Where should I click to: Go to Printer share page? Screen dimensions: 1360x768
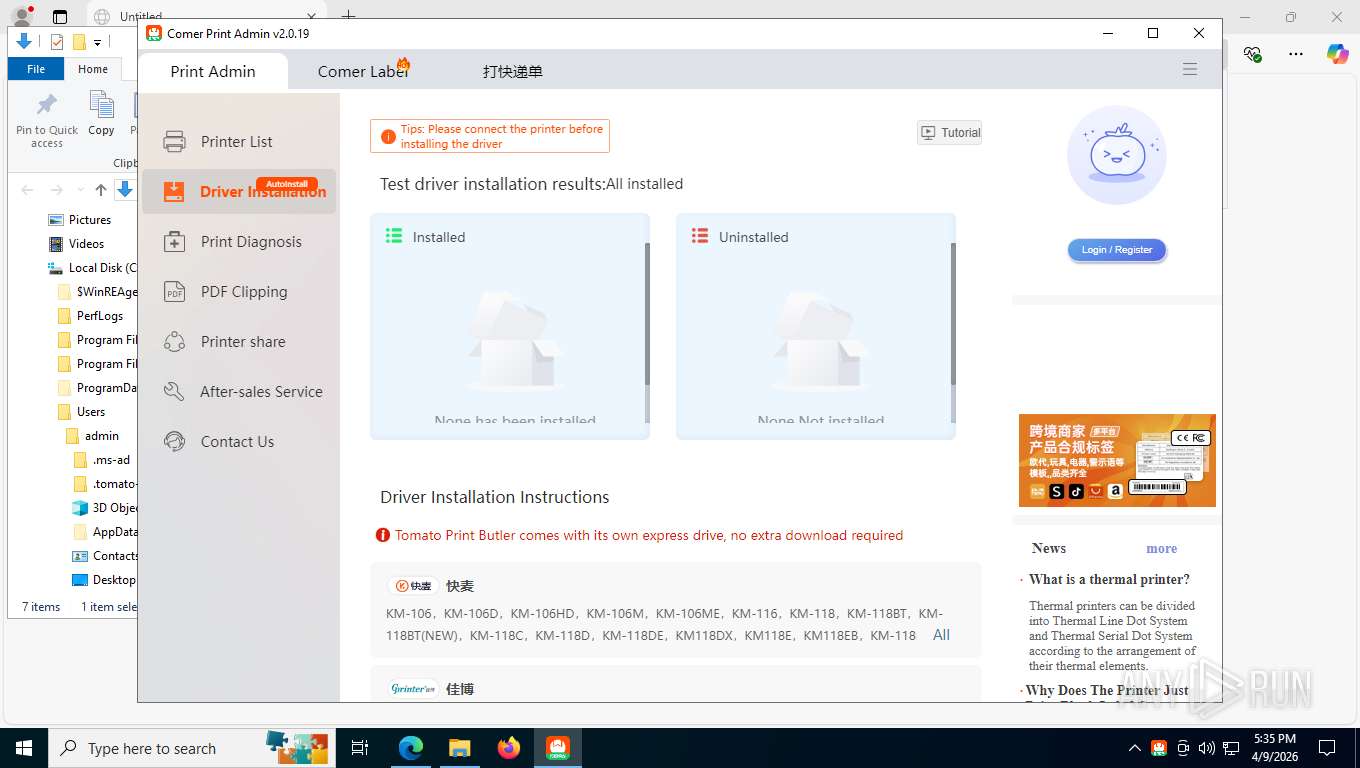pyautogui.click(x=238, y=342)
